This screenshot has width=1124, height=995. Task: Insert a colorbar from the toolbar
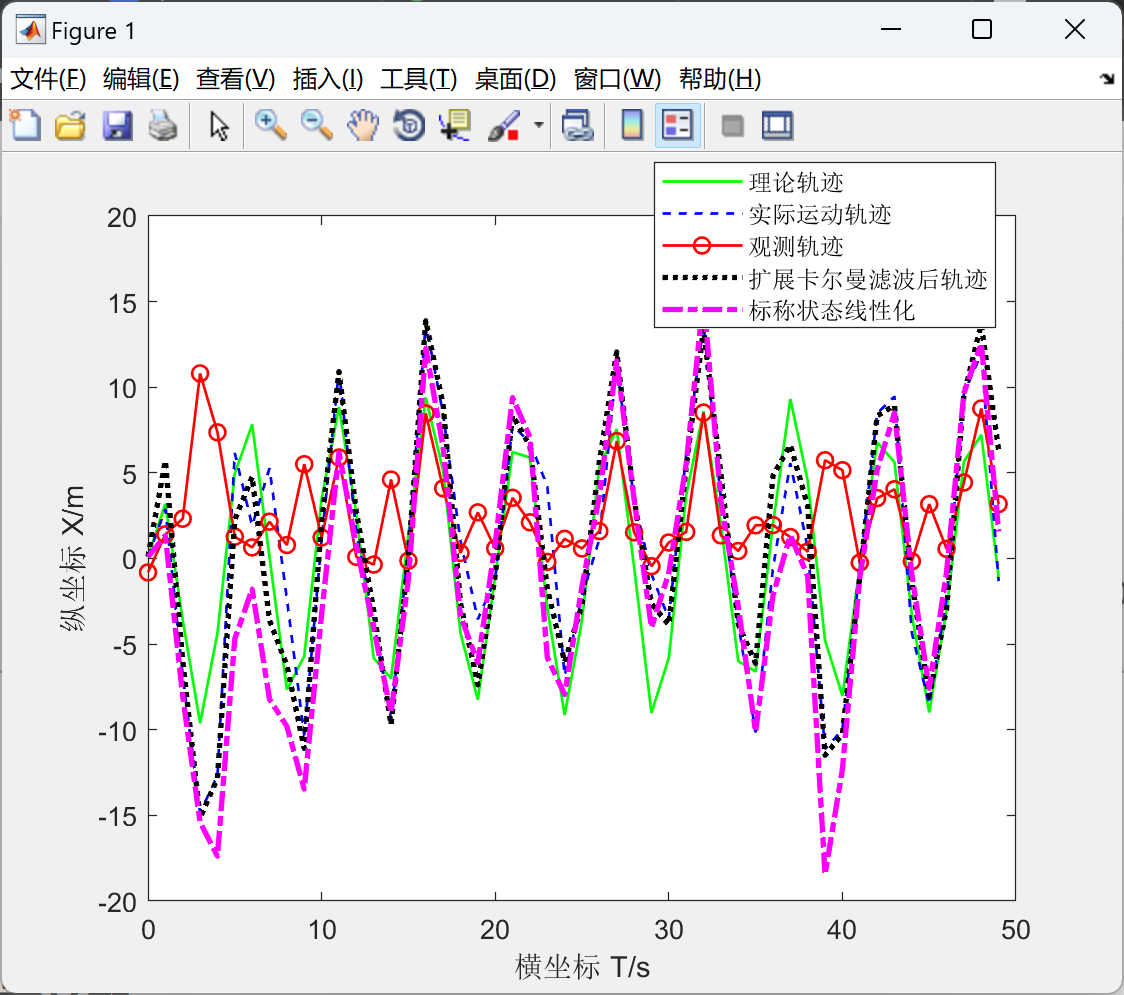coord(631,125)
